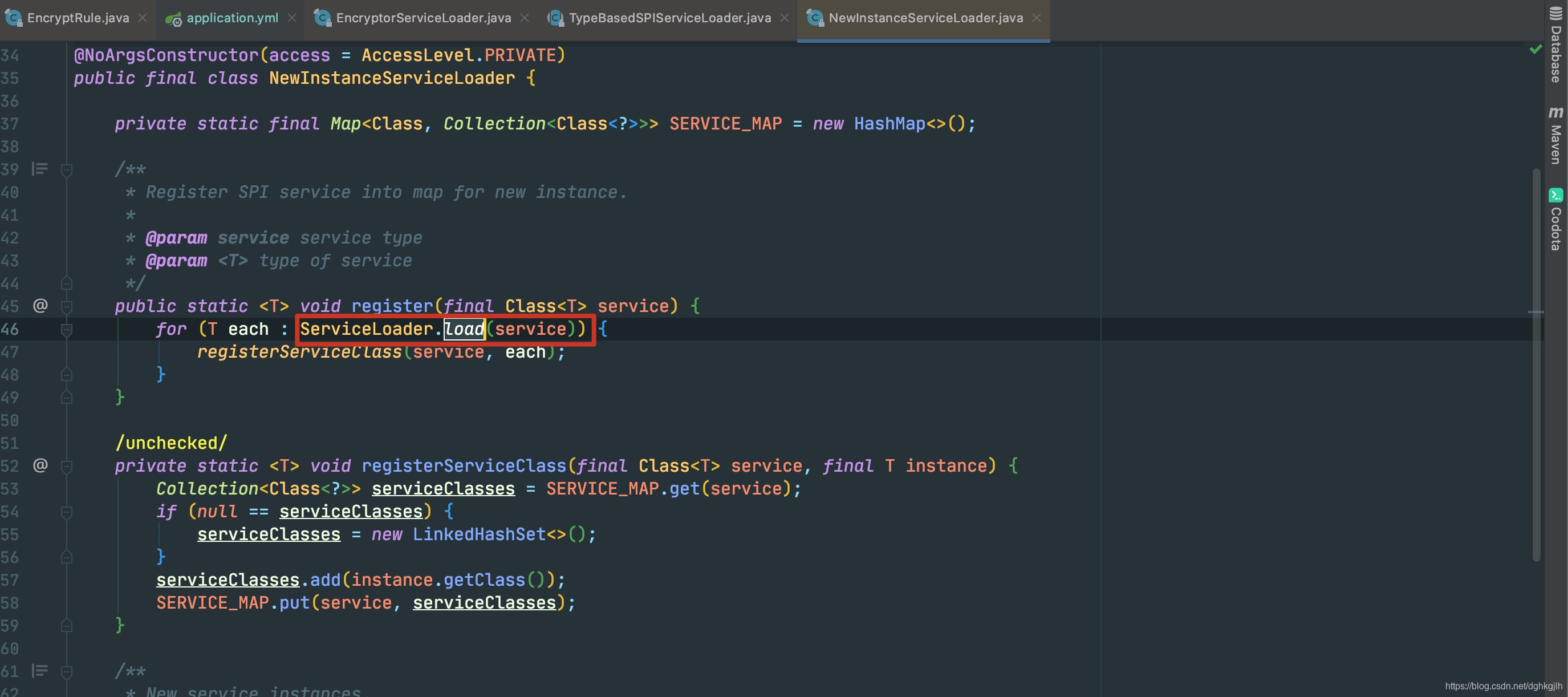Click the registerServiceClass call on line 47
The image size is (1568, 697).
click(x=299, y=352)
